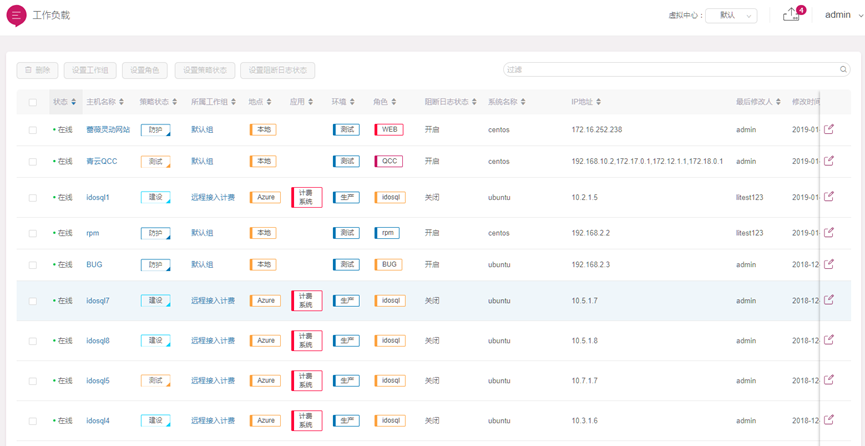Open the idosql8 host name link
The image size is (865, 446).
(98, 341)
